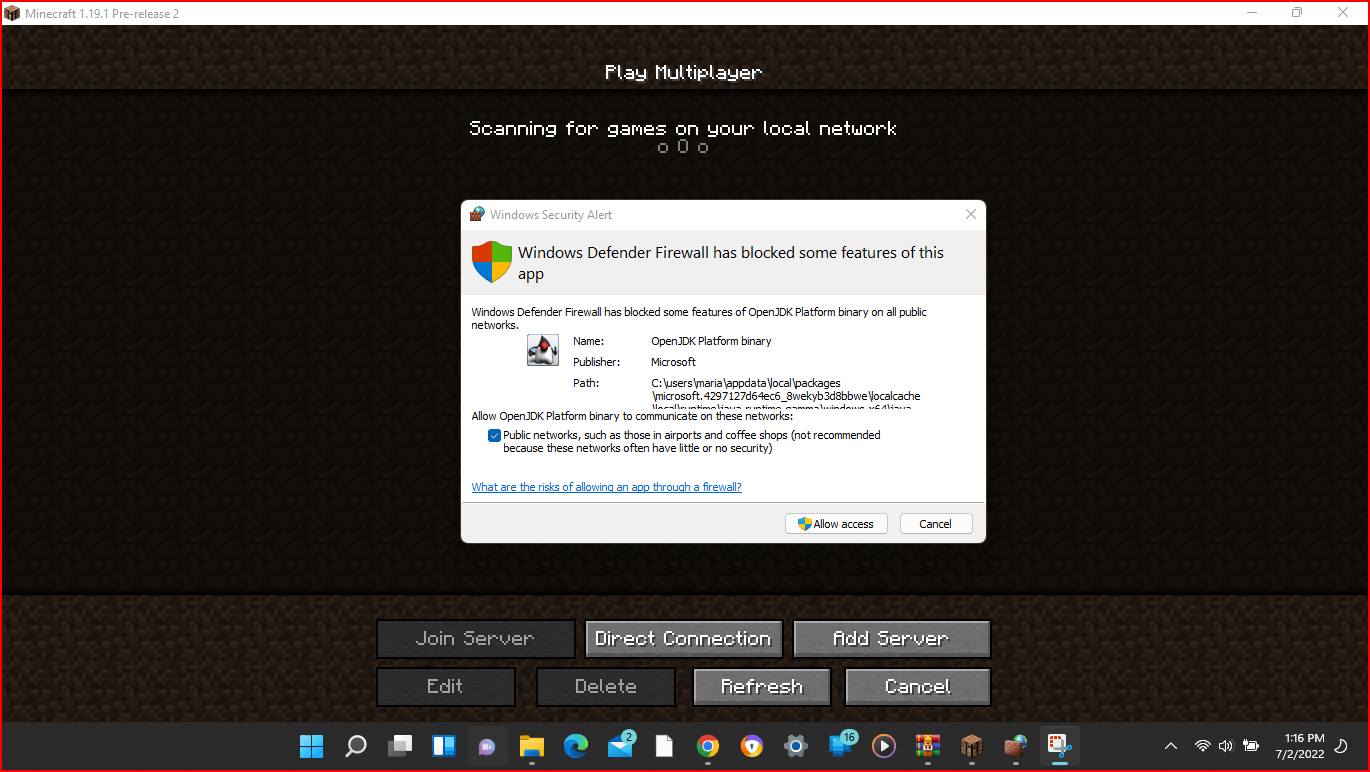Open Direct Connection in Minecraft
The image size is (1370, 772).
pos(683,638)
